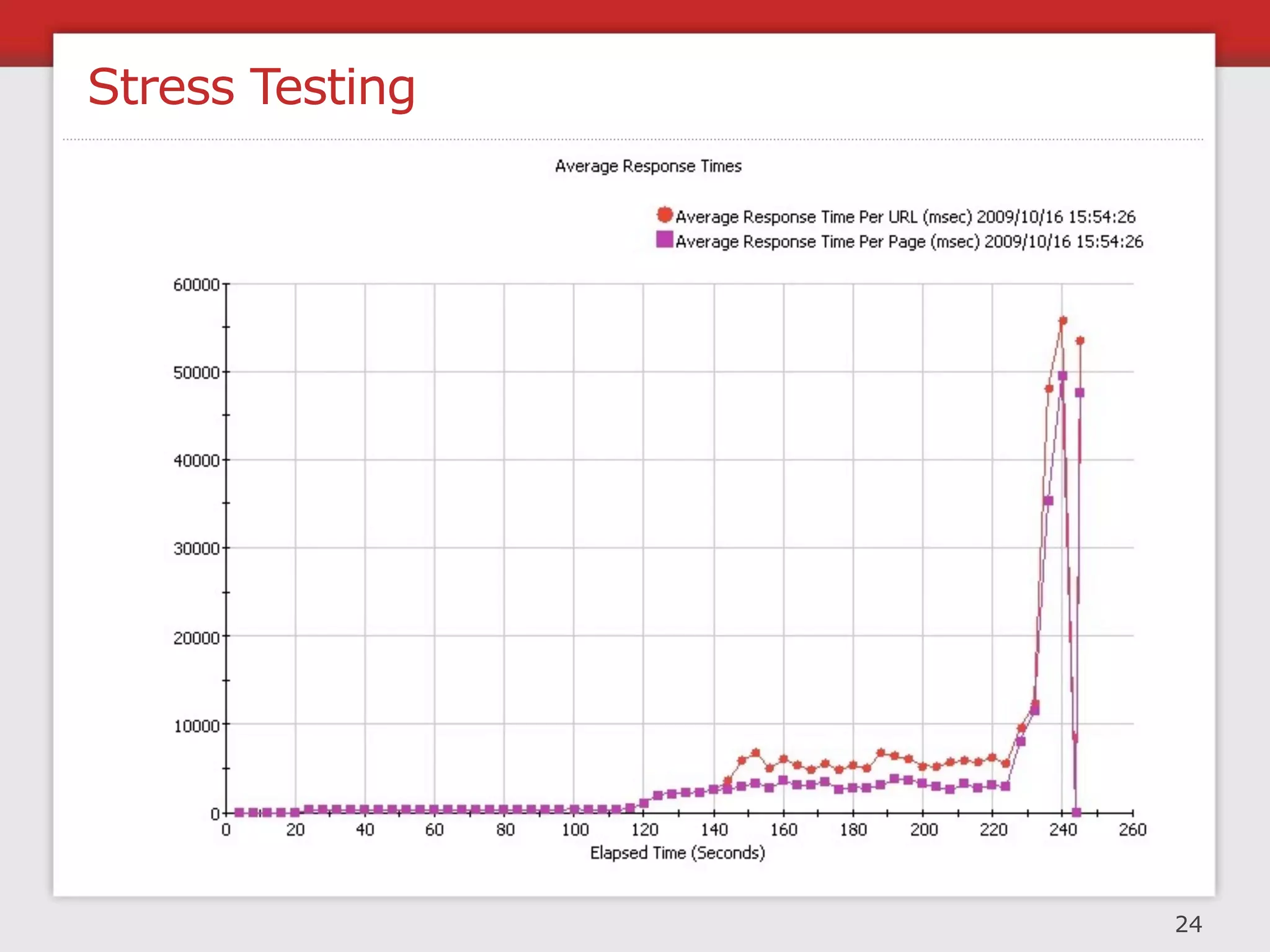The width and height of the screenshot is (1270, 952).
Task: Click the red circle URL legend marker
Action: coord(664,215)
